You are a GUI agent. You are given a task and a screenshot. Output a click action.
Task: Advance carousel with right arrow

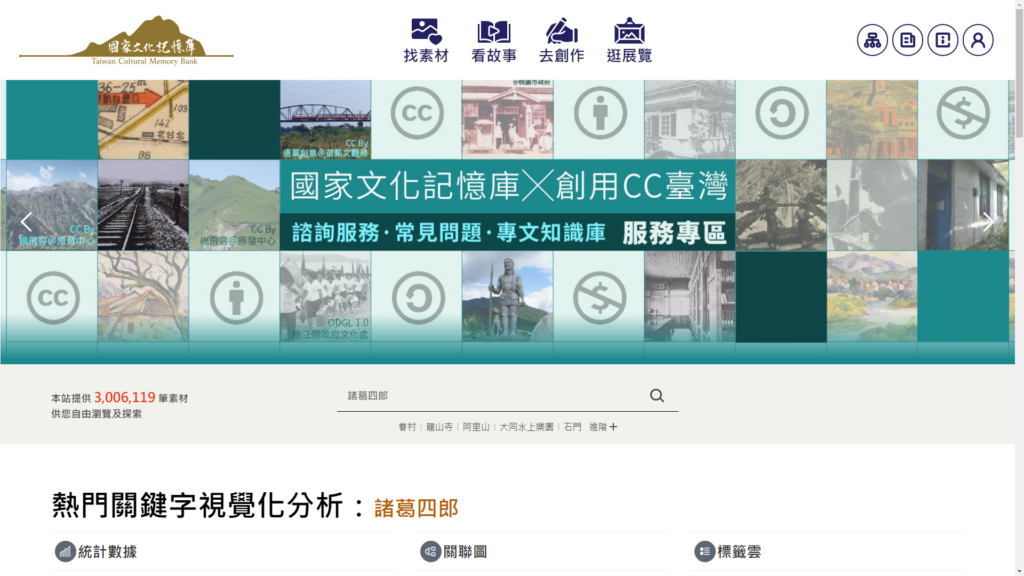[987, 222]
